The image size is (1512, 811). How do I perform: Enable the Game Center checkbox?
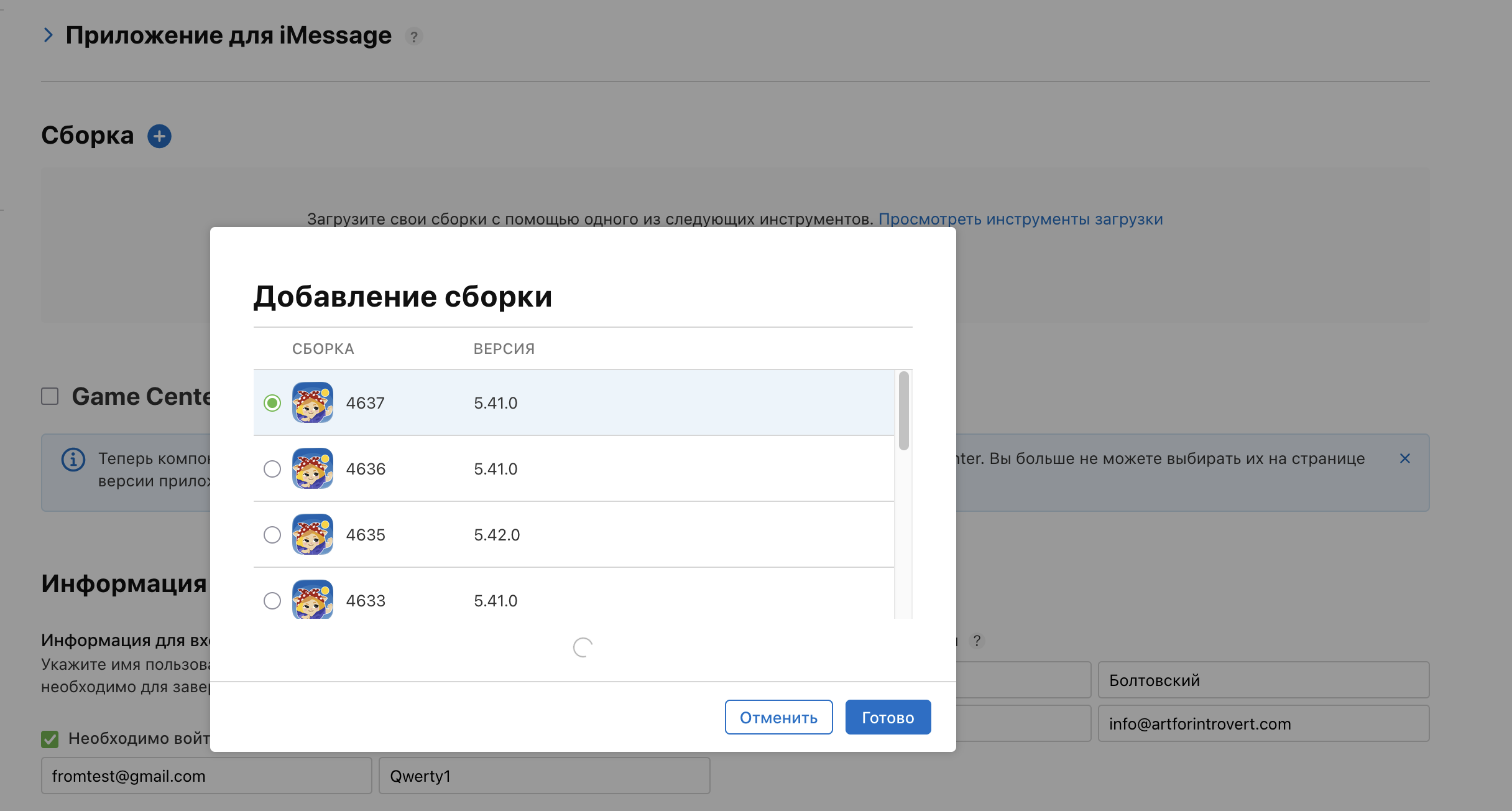click(x=50, y=396)
